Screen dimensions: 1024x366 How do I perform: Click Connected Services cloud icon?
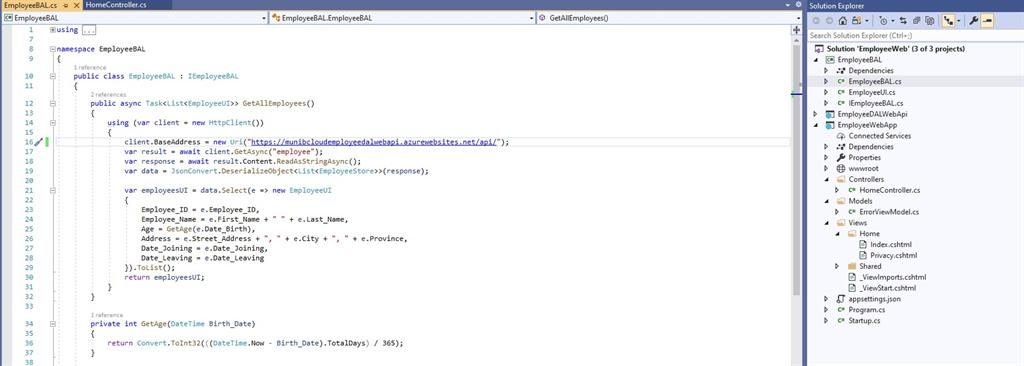(841, 136)
